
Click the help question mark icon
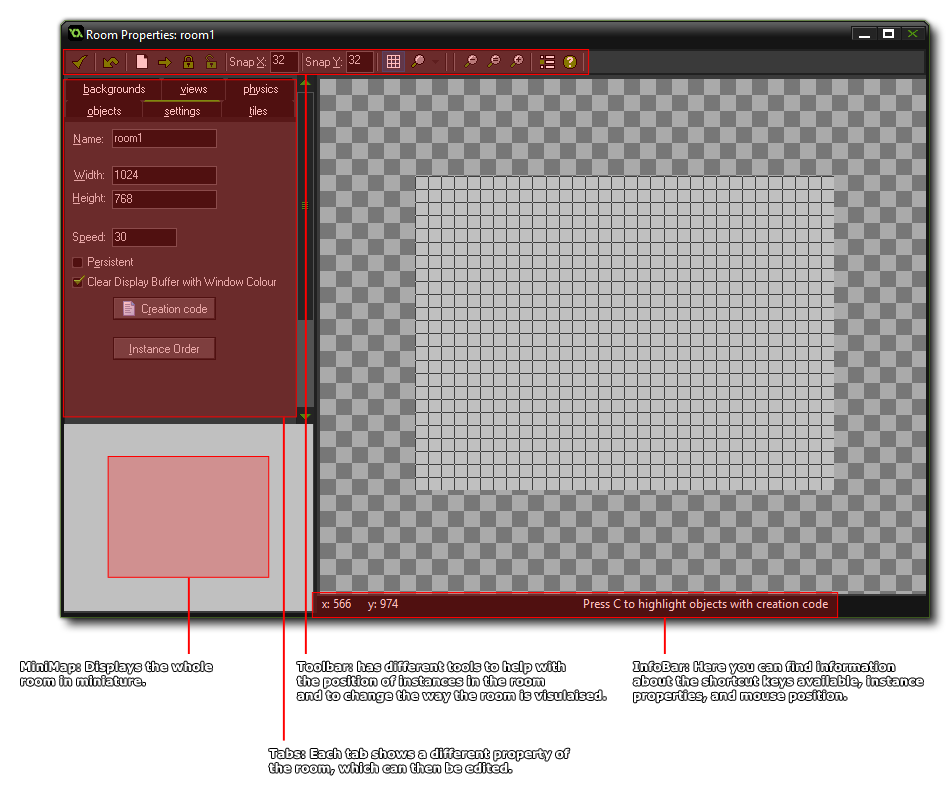click(x=570, y=62)
